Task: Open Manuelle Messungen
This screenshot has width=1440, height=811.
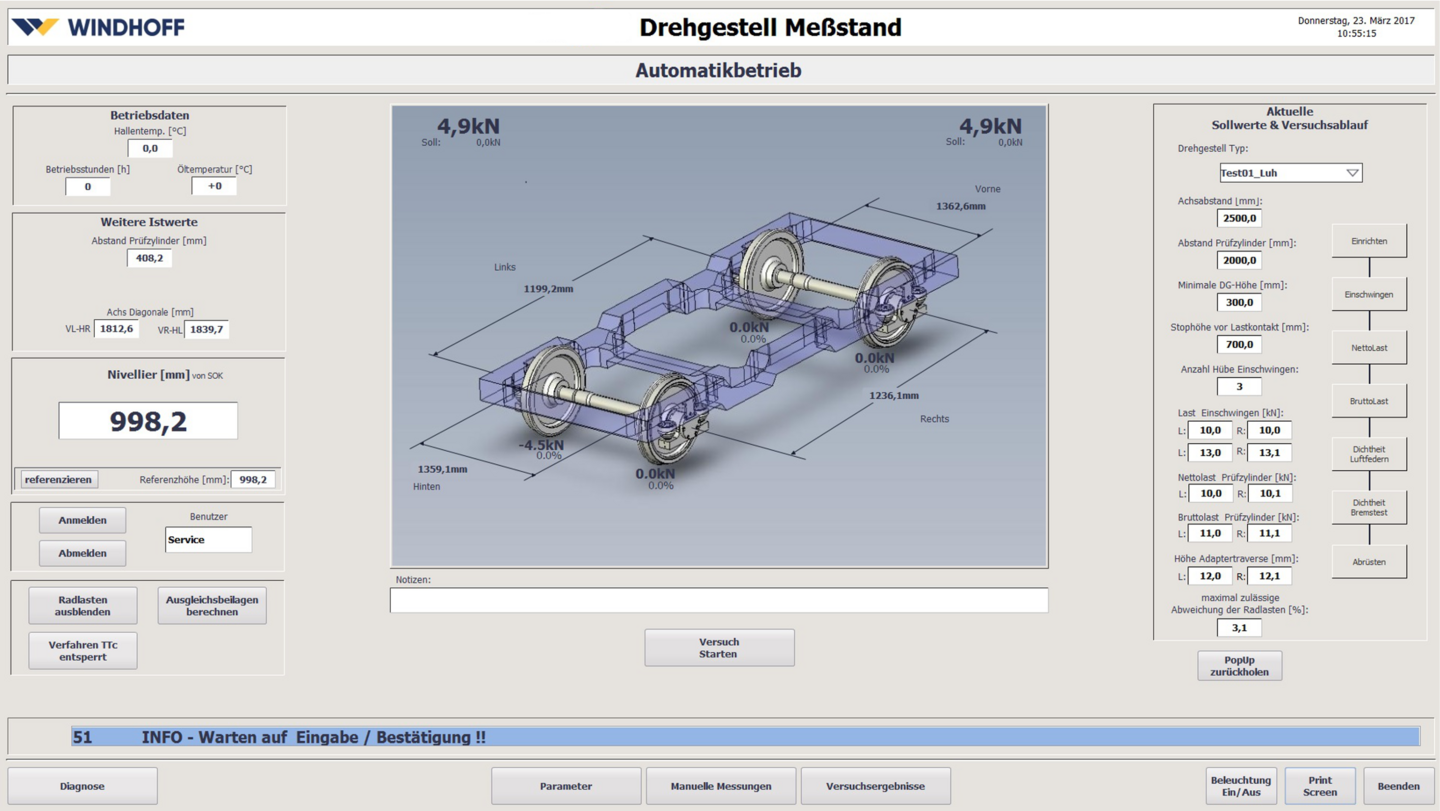Action: 721,786
